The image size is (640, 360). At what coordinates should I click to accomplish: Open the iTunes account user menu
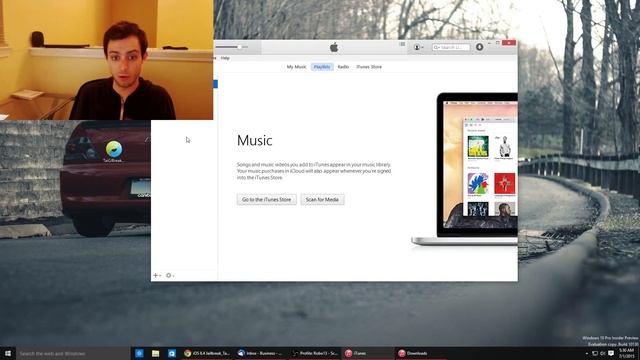click(x=419, y=47)
